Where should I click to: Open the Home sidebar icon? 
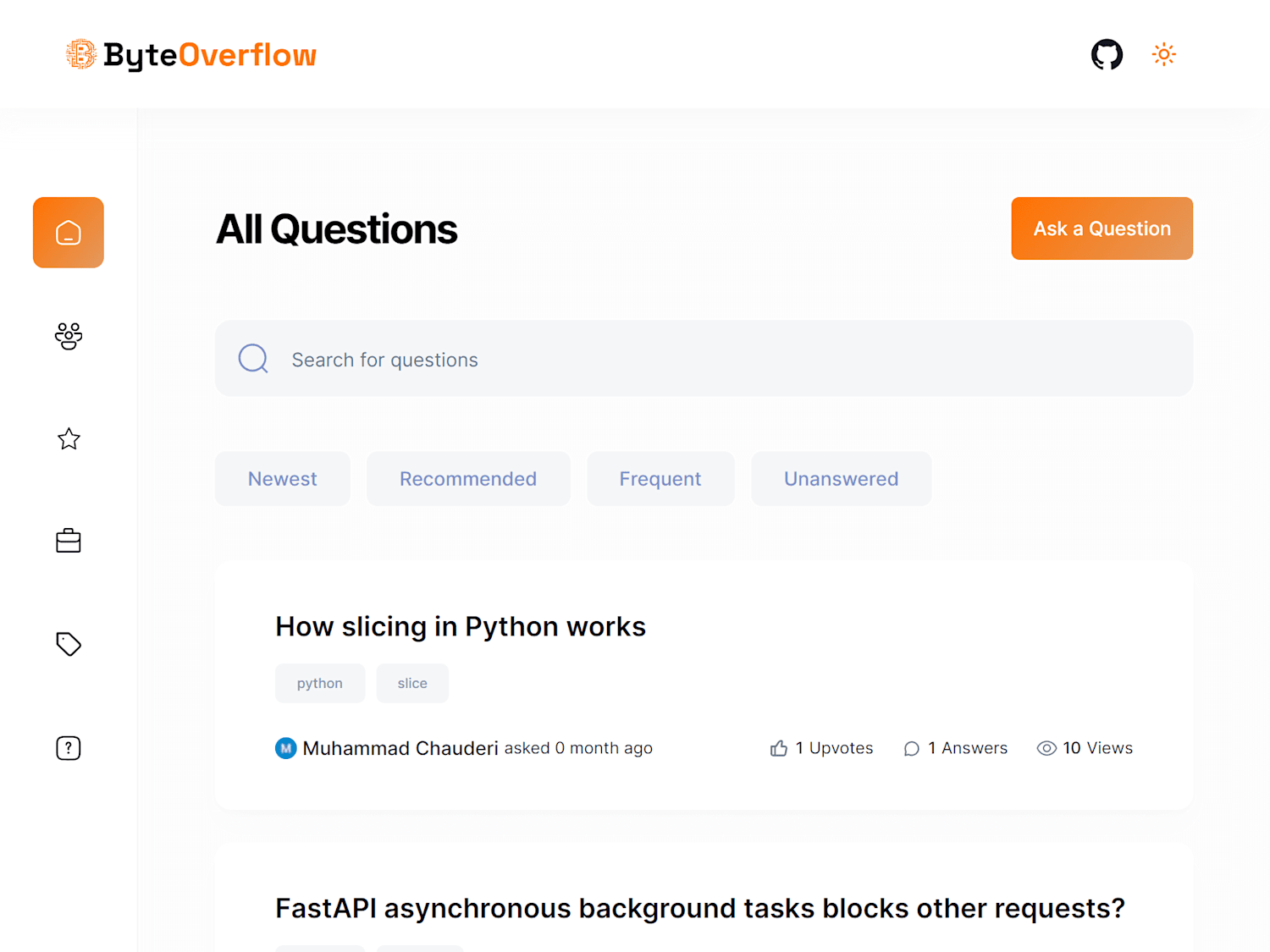click(69, 233)
